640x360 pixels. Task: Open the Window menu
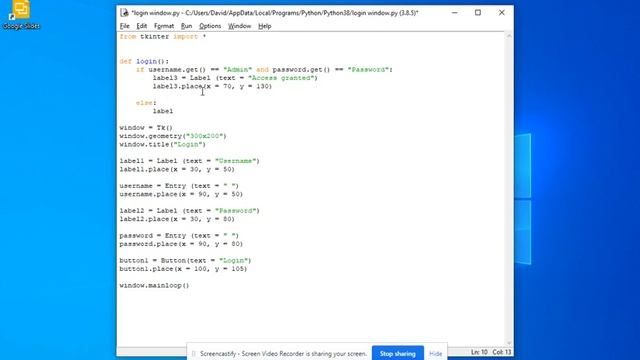239,26
